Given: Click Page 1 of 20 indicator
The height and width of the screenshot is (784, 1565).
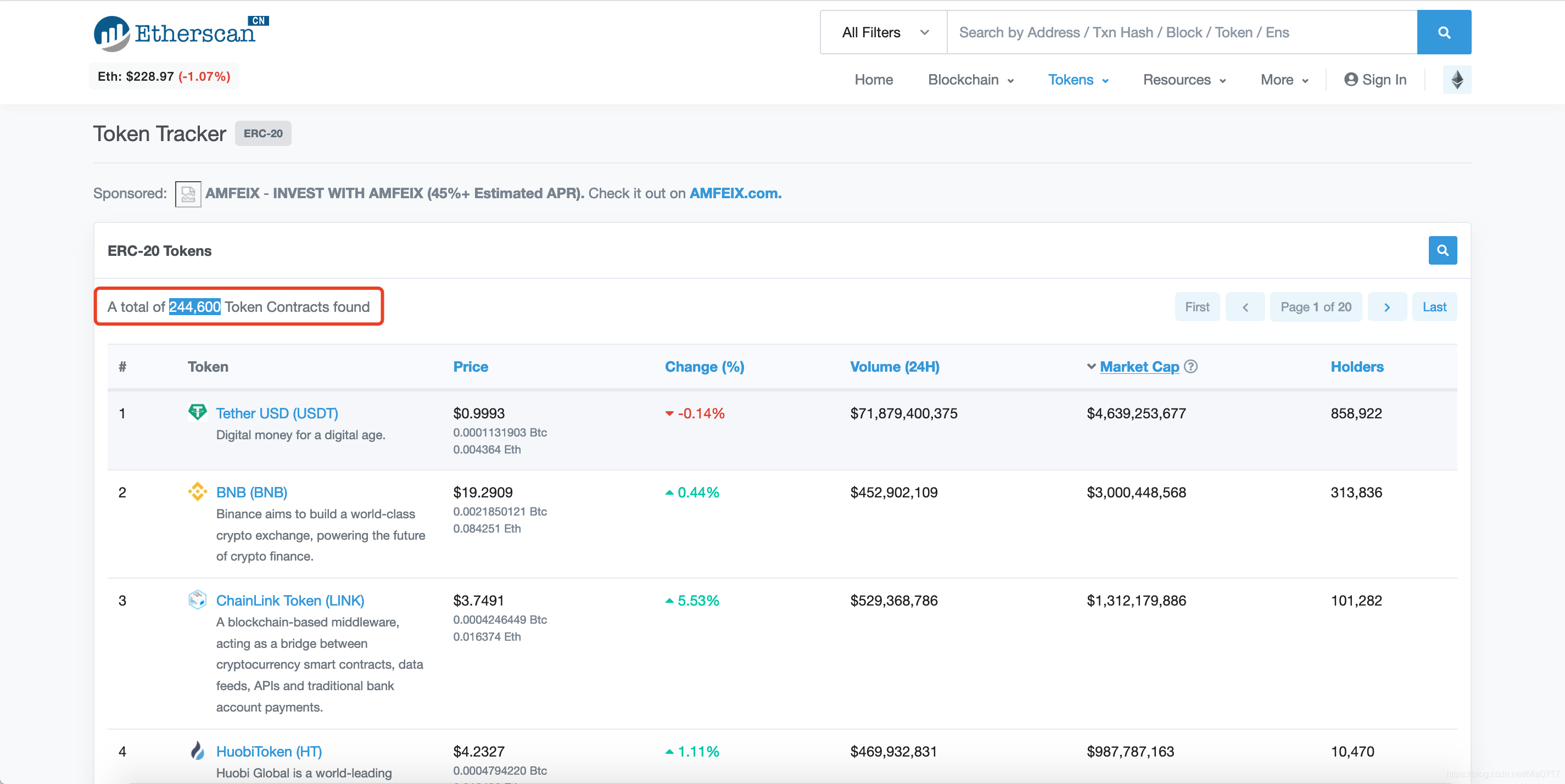Looking at the screenshot, I should 1315,307.
